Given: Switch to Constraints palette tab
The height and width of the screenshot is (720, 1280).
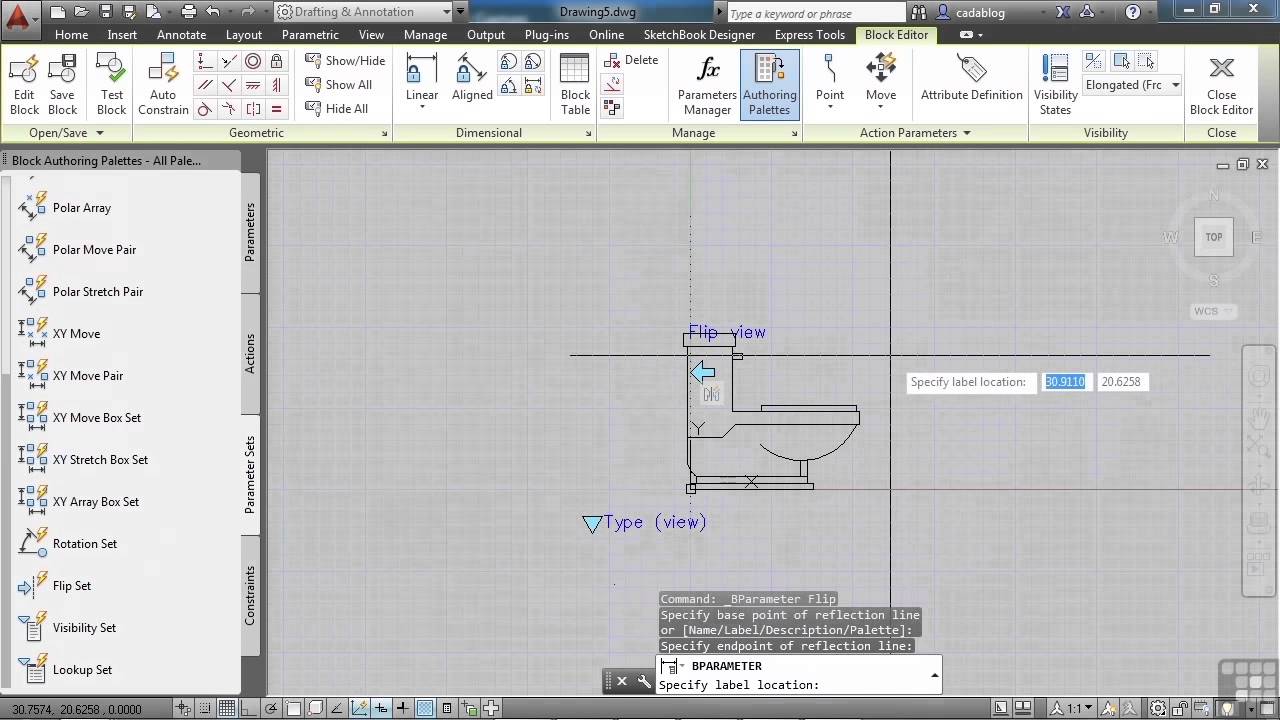Looking at the screenshot, I should click(250, 596).
